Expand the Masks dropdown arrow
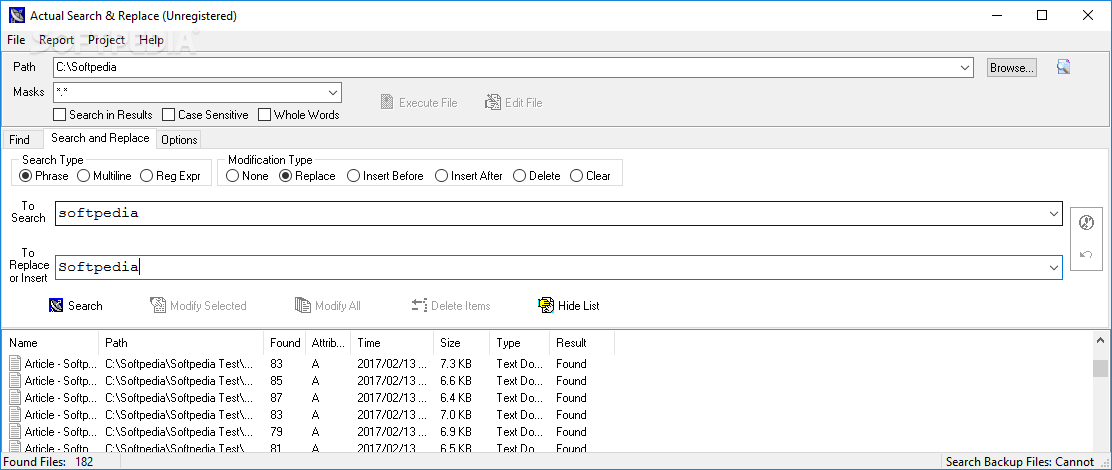The image size is (1112, 470). pyautogui.click(x=333, y=93)
